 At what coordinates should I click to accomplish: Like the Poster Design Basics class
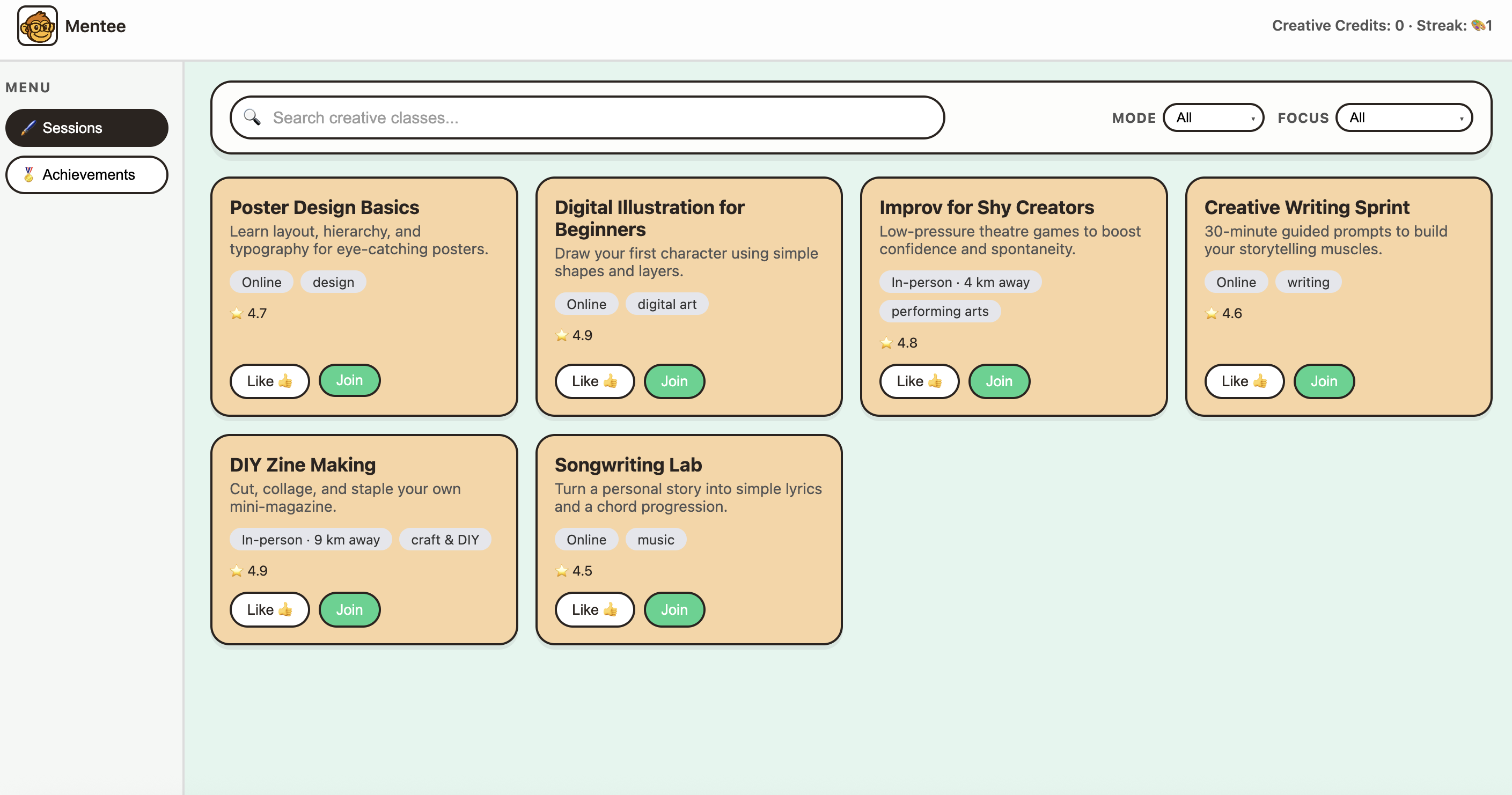point(269,381)
